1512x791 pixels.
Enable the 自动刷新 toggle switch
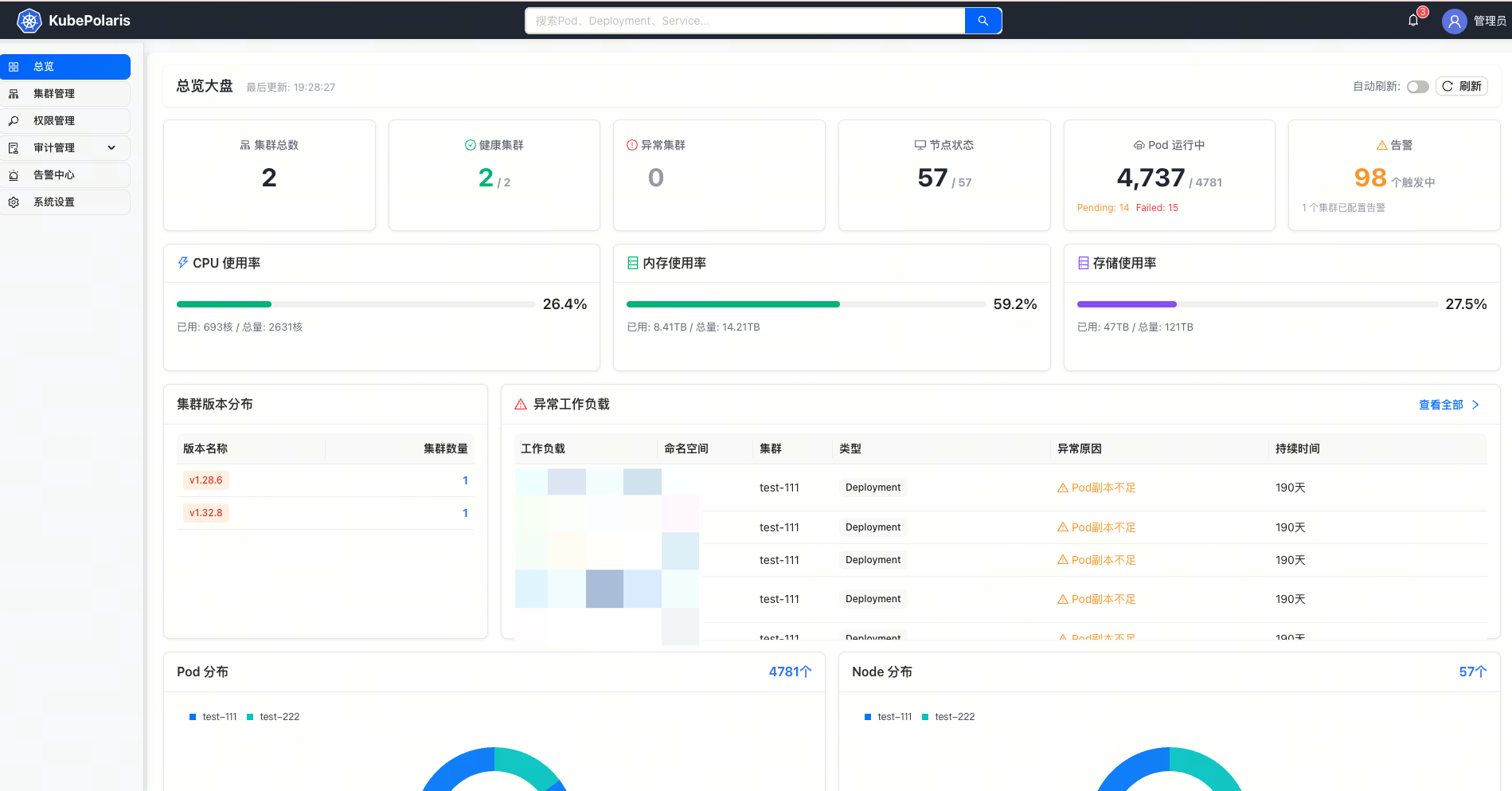coord(1417,86)
